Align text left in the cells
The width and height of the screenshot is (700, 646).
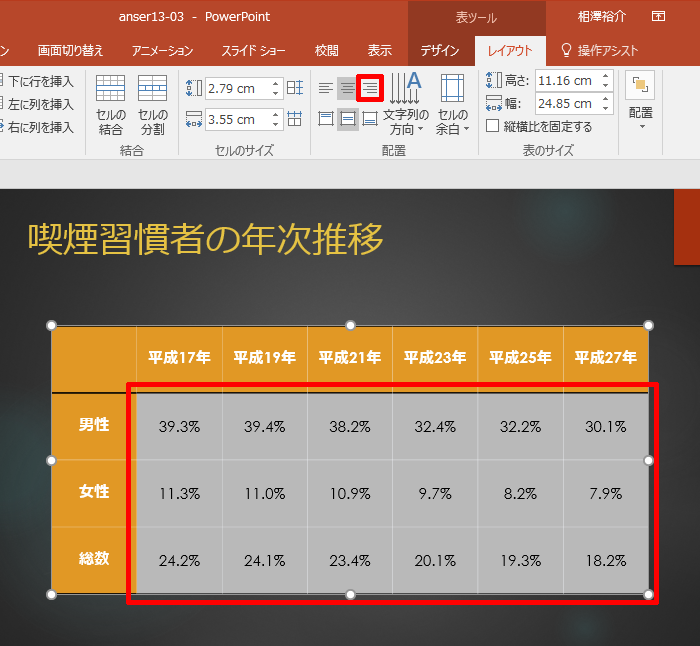(326, 88)
